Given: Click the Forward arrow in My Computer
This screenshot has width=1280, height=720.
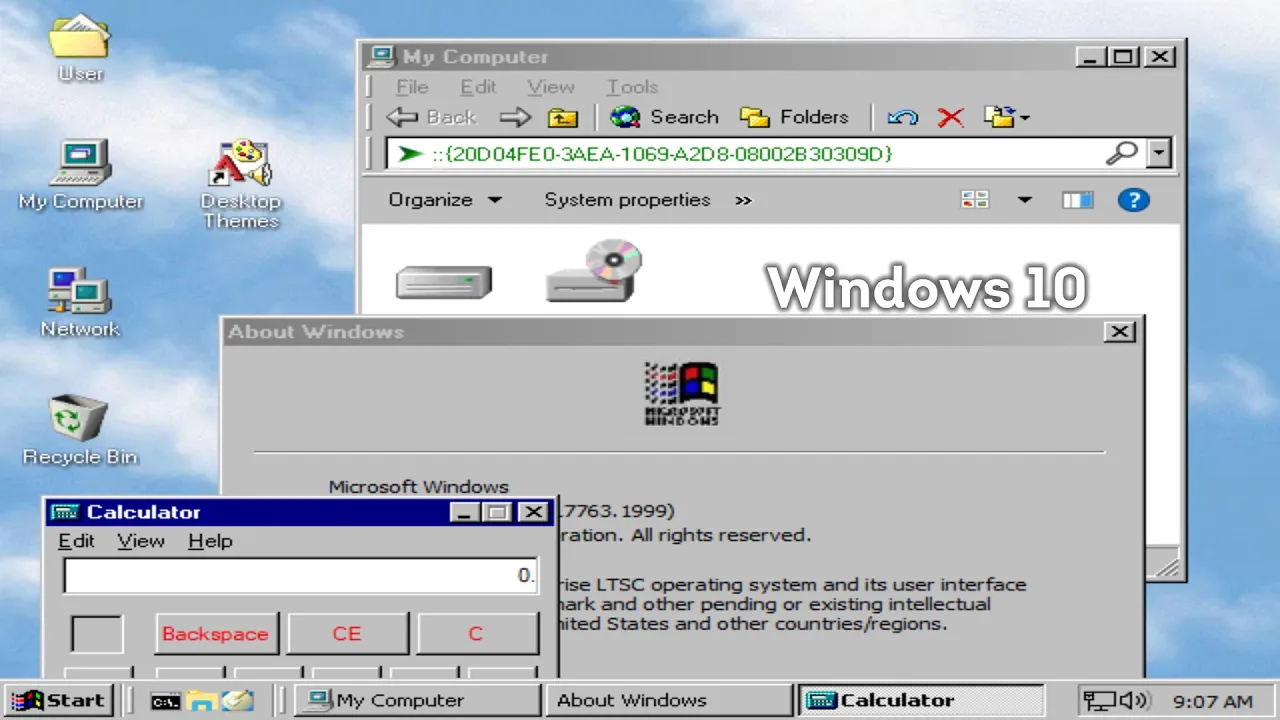Looking at the screenshot, I should [x=515, y=117].
